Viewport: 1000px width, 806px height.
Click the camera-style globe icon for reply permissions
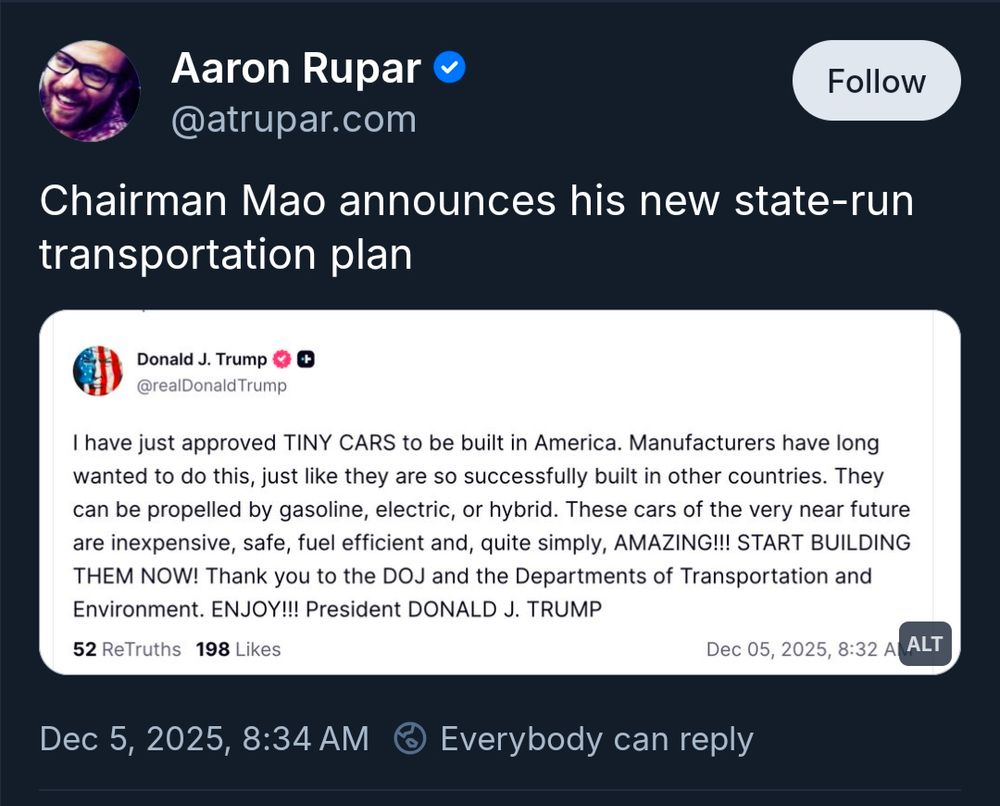(409, 739)
